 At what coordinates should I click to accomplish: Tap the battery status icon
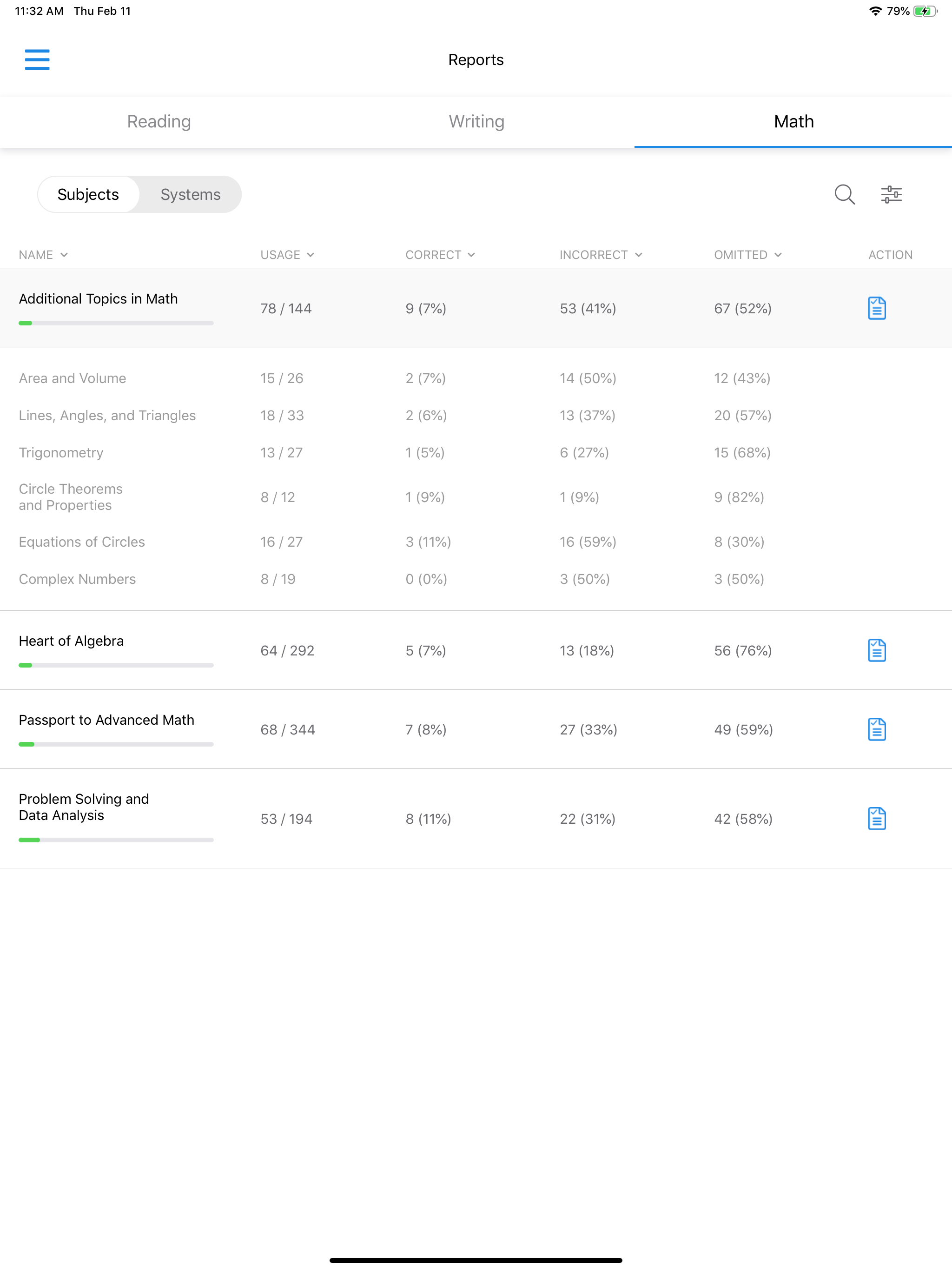click(925, 11)
